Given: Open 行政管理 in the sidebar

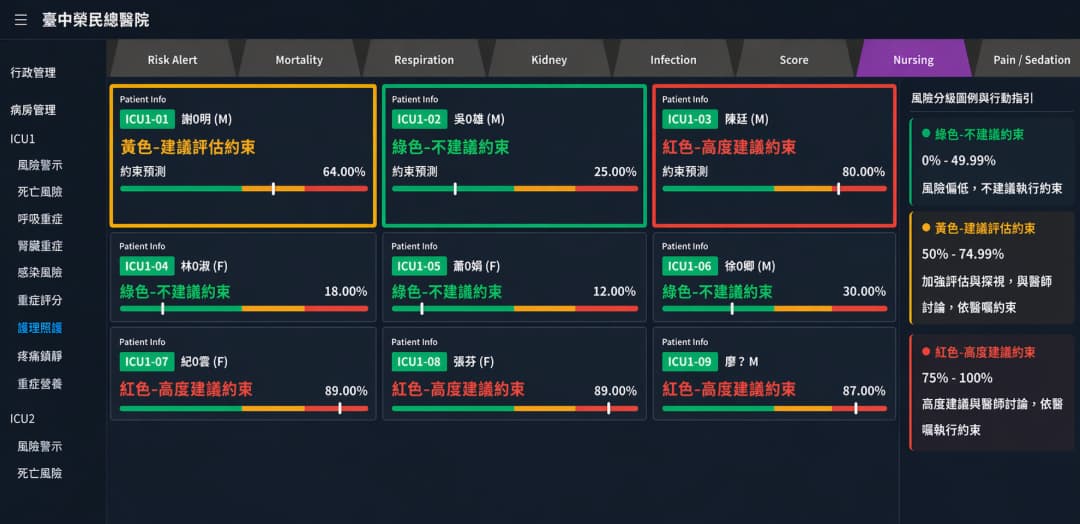Looking at the screenshot, I should coord(33,73).
